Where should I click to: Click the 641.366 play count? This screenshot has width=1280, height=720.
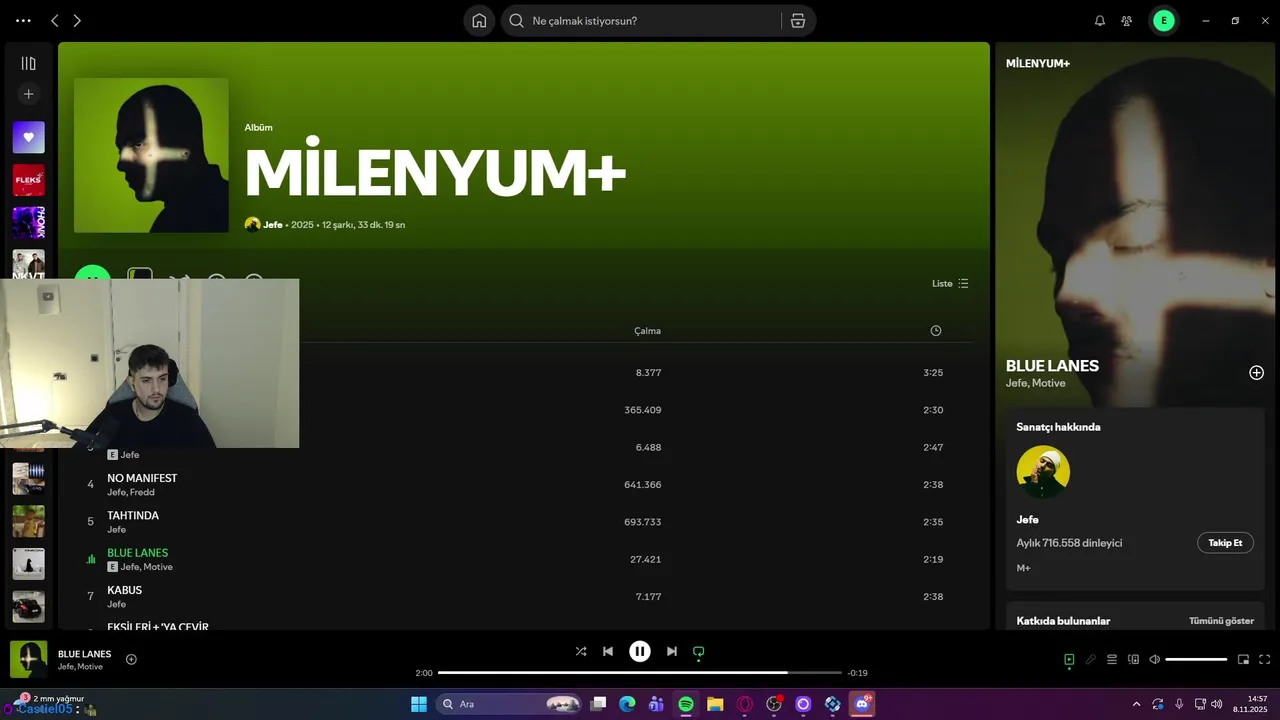coord(643,484)
